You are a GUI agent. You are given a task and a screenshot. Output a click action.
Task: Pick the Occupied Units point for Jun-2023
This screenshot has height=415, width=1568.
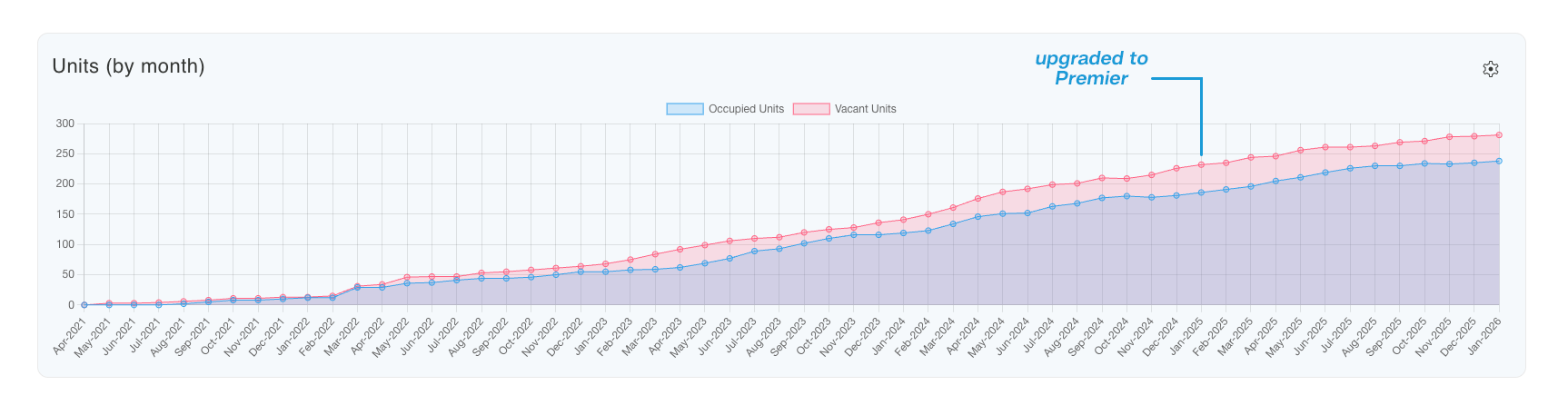(x=729, y=259)
